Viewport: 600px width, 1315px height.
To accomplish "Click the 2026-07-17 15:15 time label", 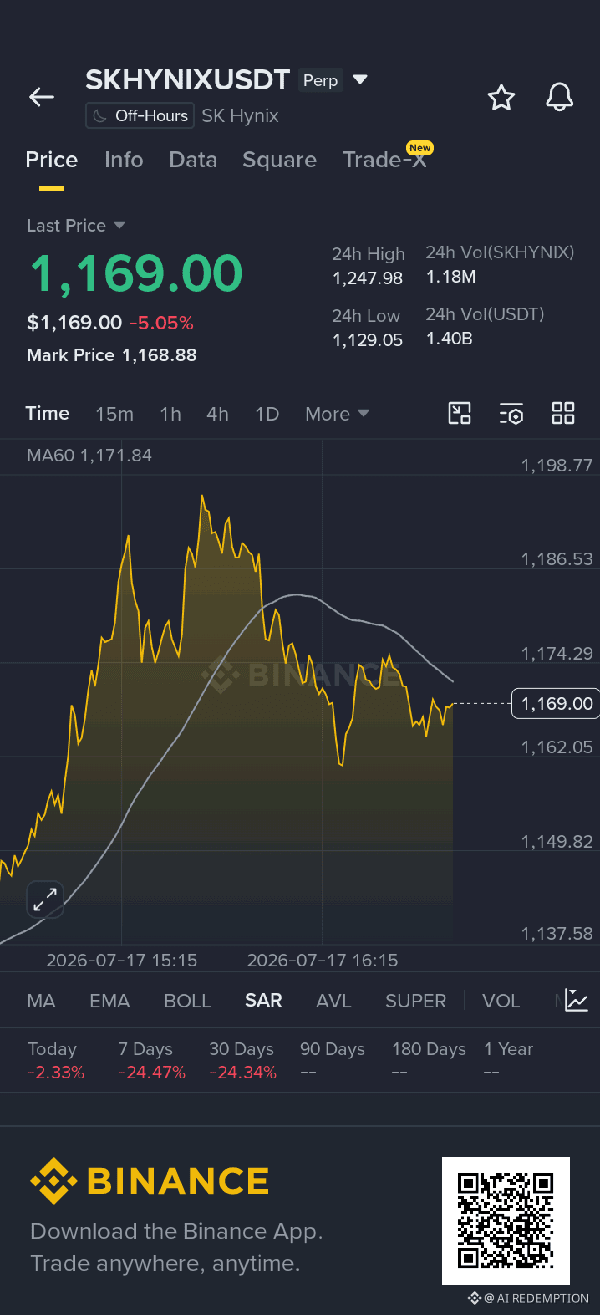I will click(x=122, y=960).
